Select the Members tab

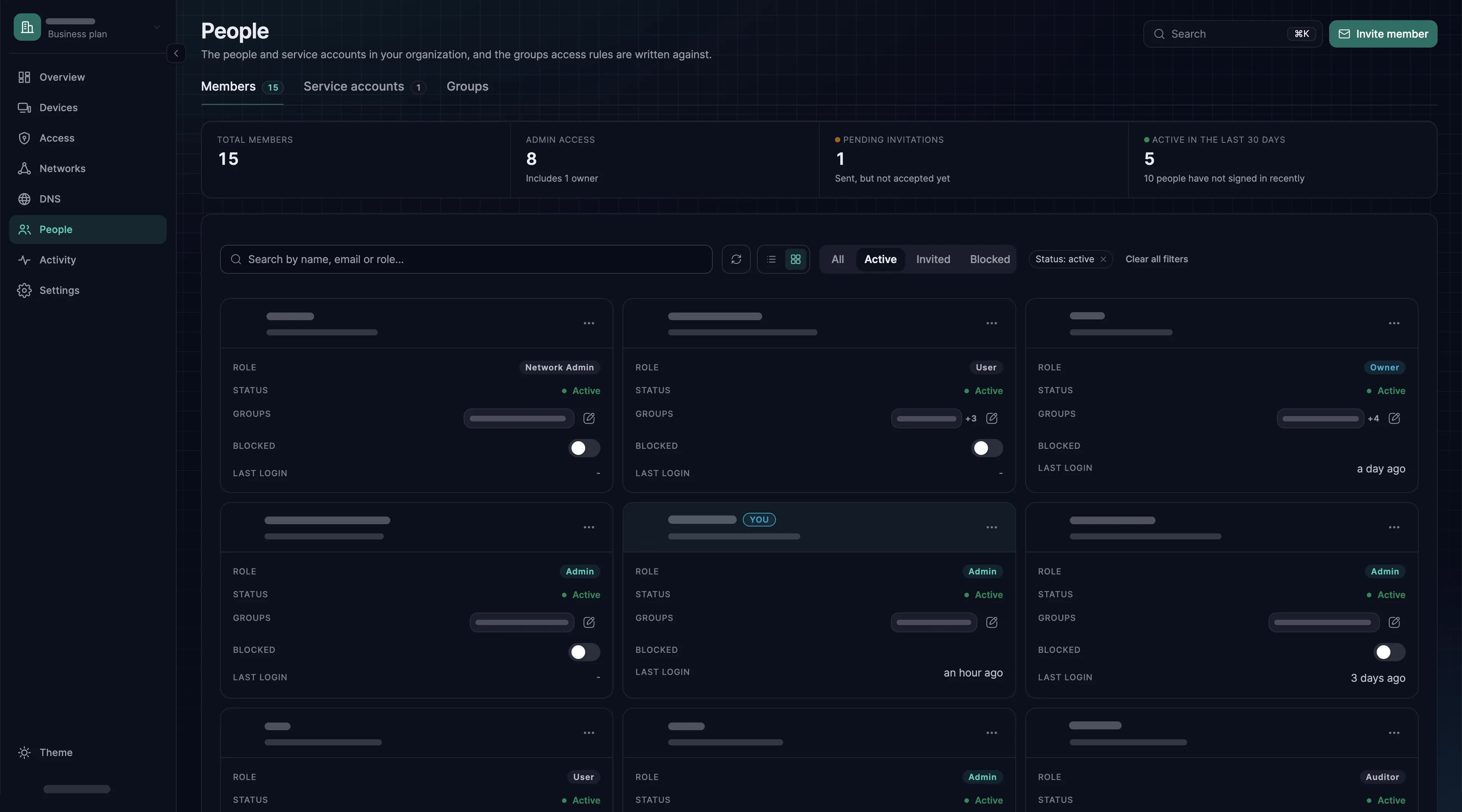click(242, 87)
